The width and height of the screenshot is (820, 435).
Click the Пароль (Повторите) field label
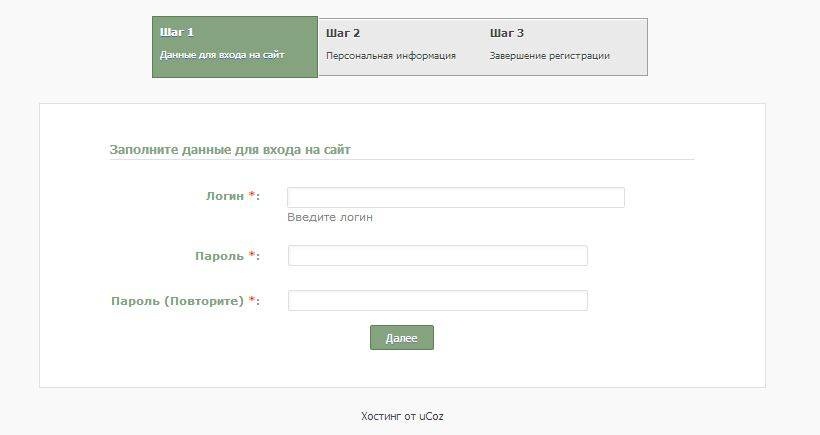pos(177,301)
